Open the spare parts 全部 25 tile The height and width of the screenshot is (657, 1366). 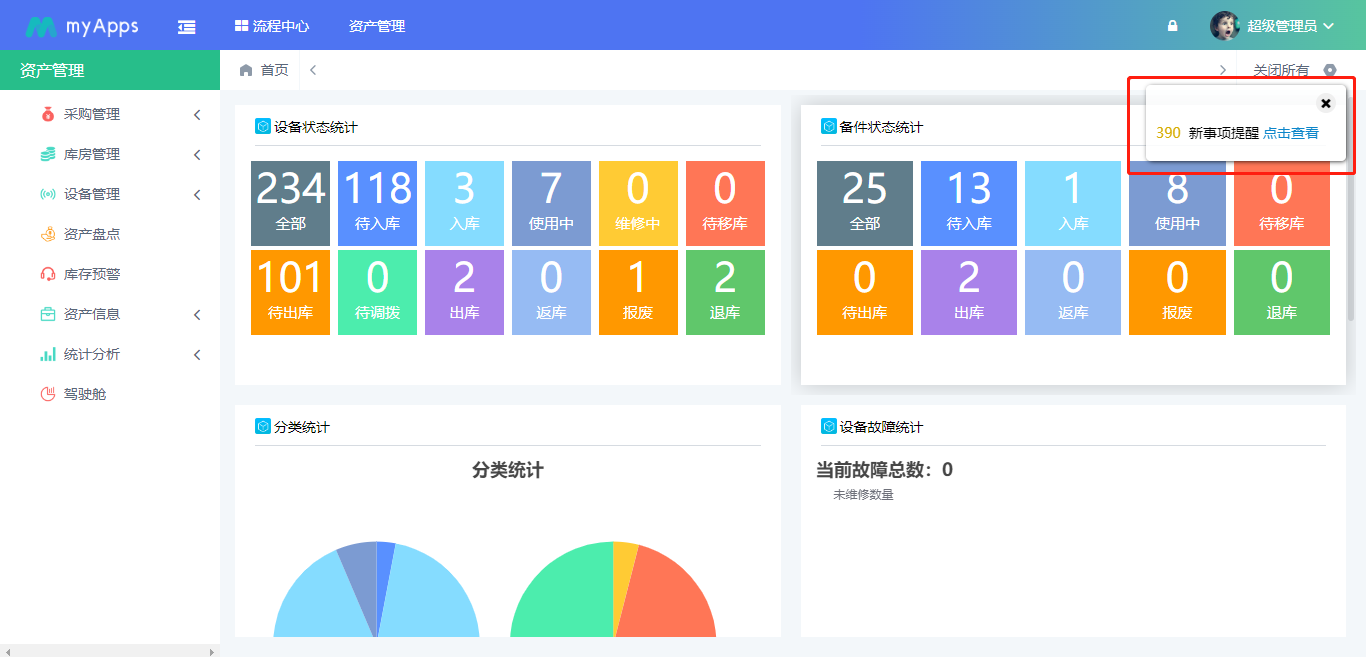pyautogui.click(x=865, y=203)
